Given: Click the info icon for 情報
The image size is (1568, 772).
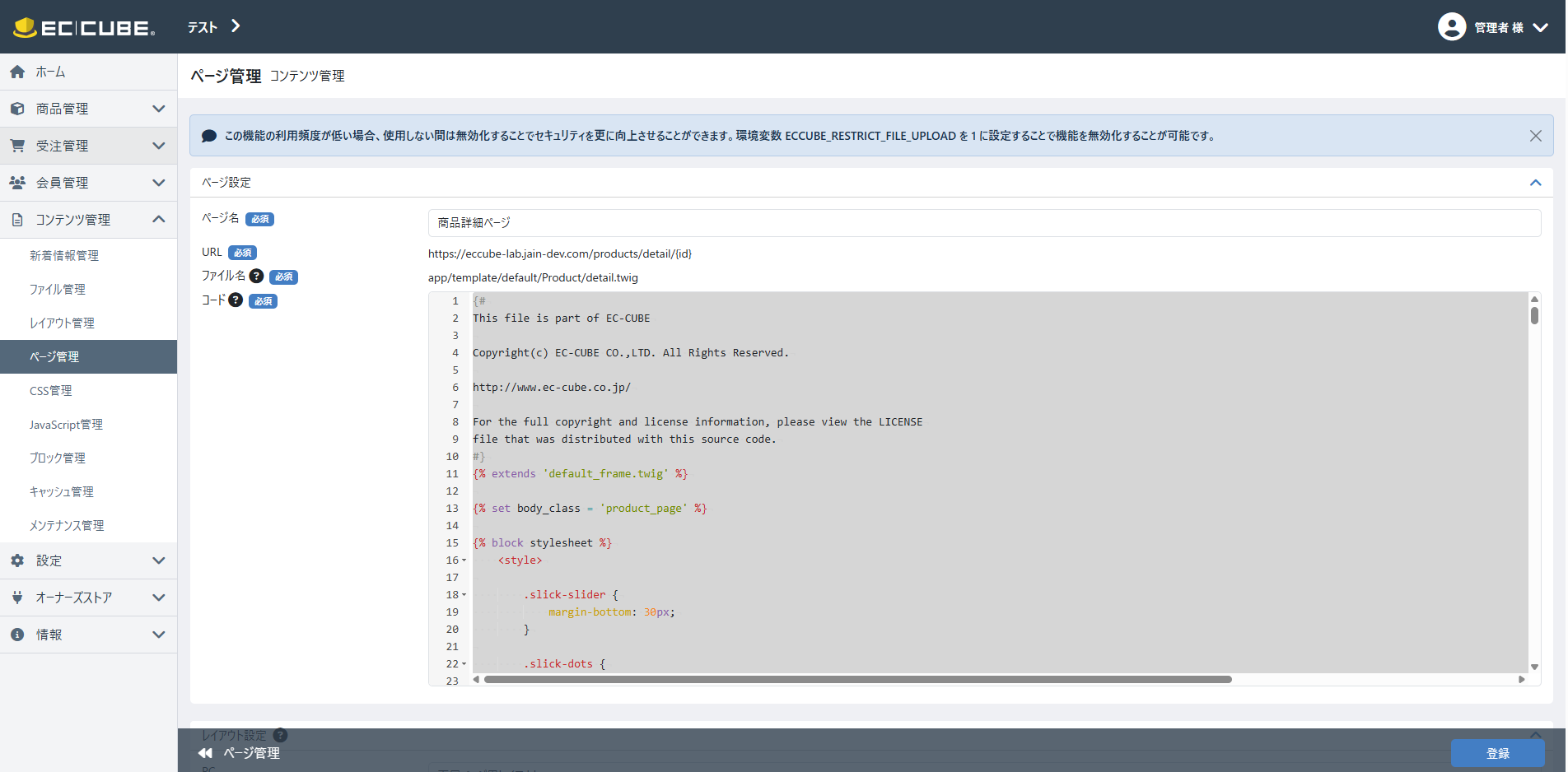Looking at the screenshot, I should click(x=17, y=635).
